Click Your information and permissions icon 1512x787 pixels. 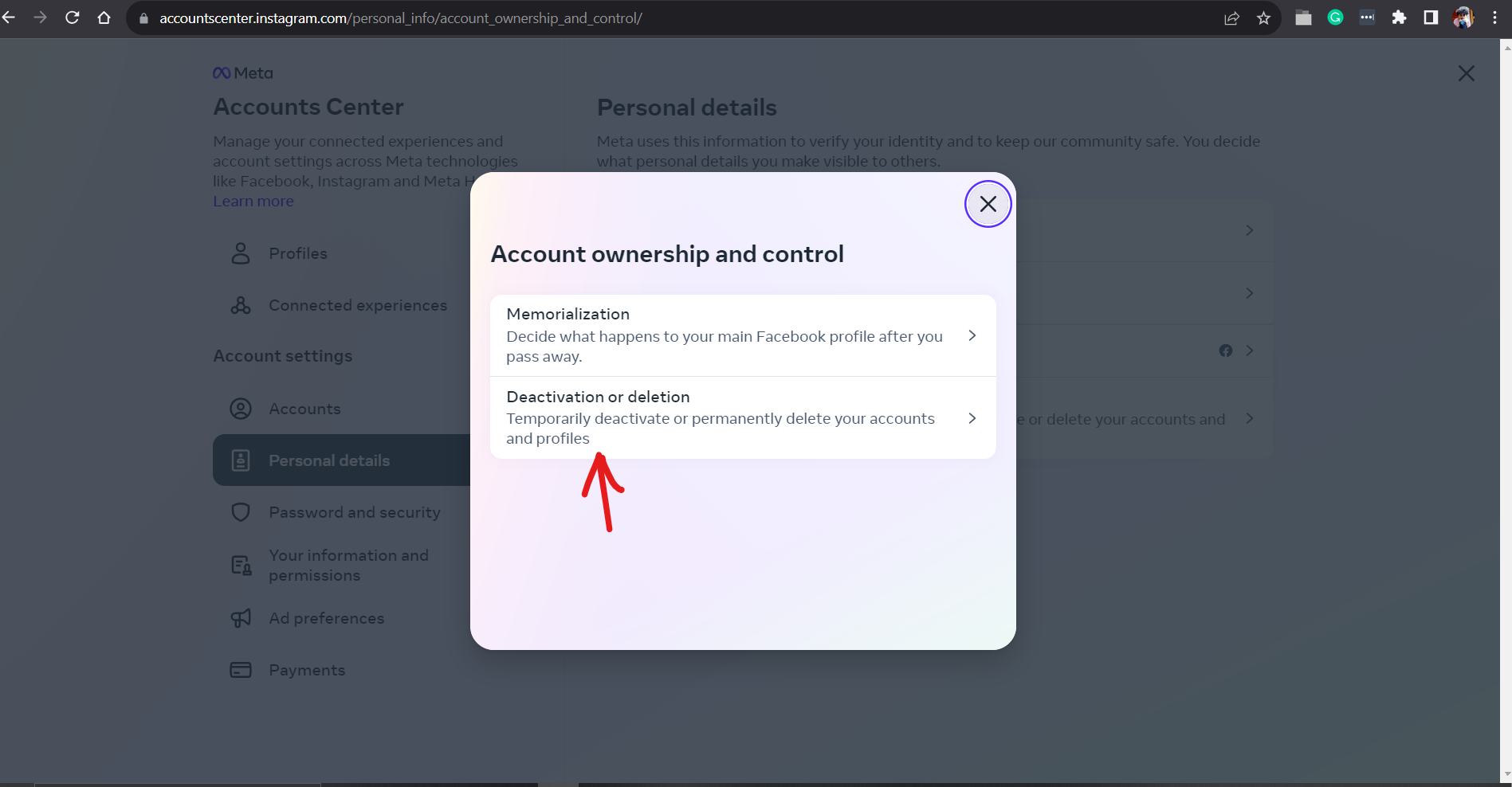241,566
